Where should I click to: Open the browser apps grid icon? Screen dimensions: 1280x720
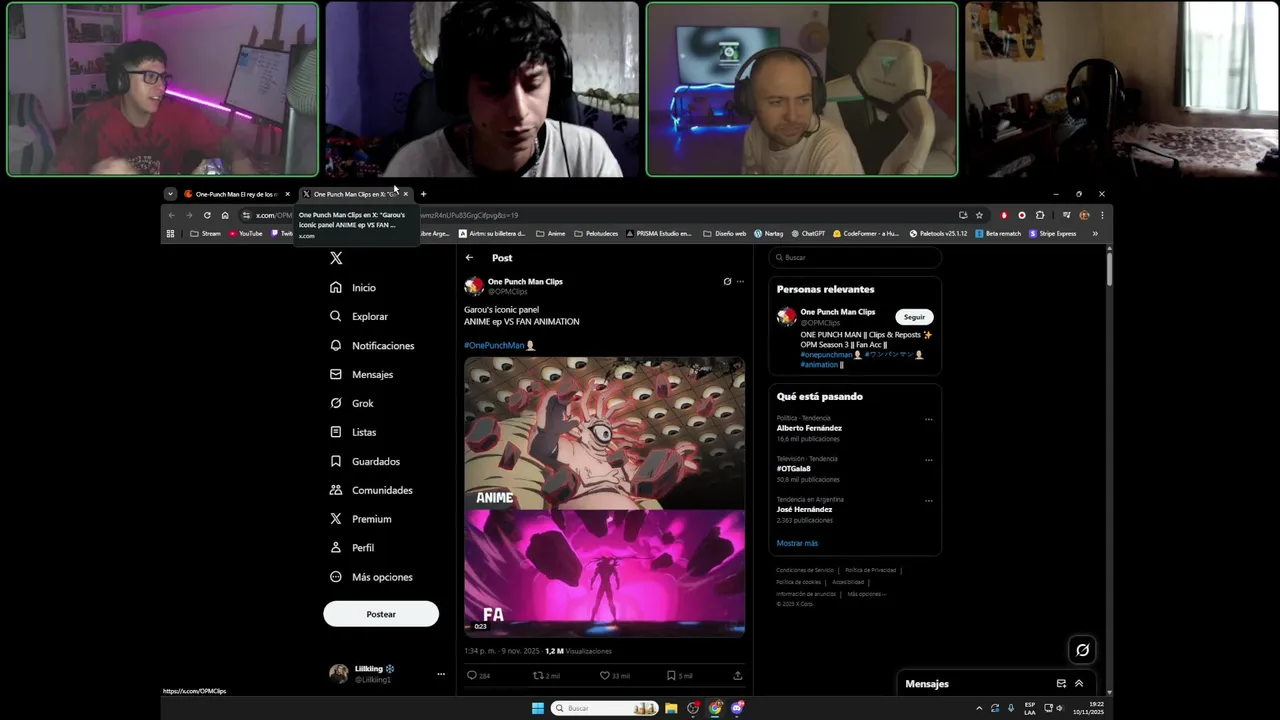pyautogui.click(x=170, y=233)
